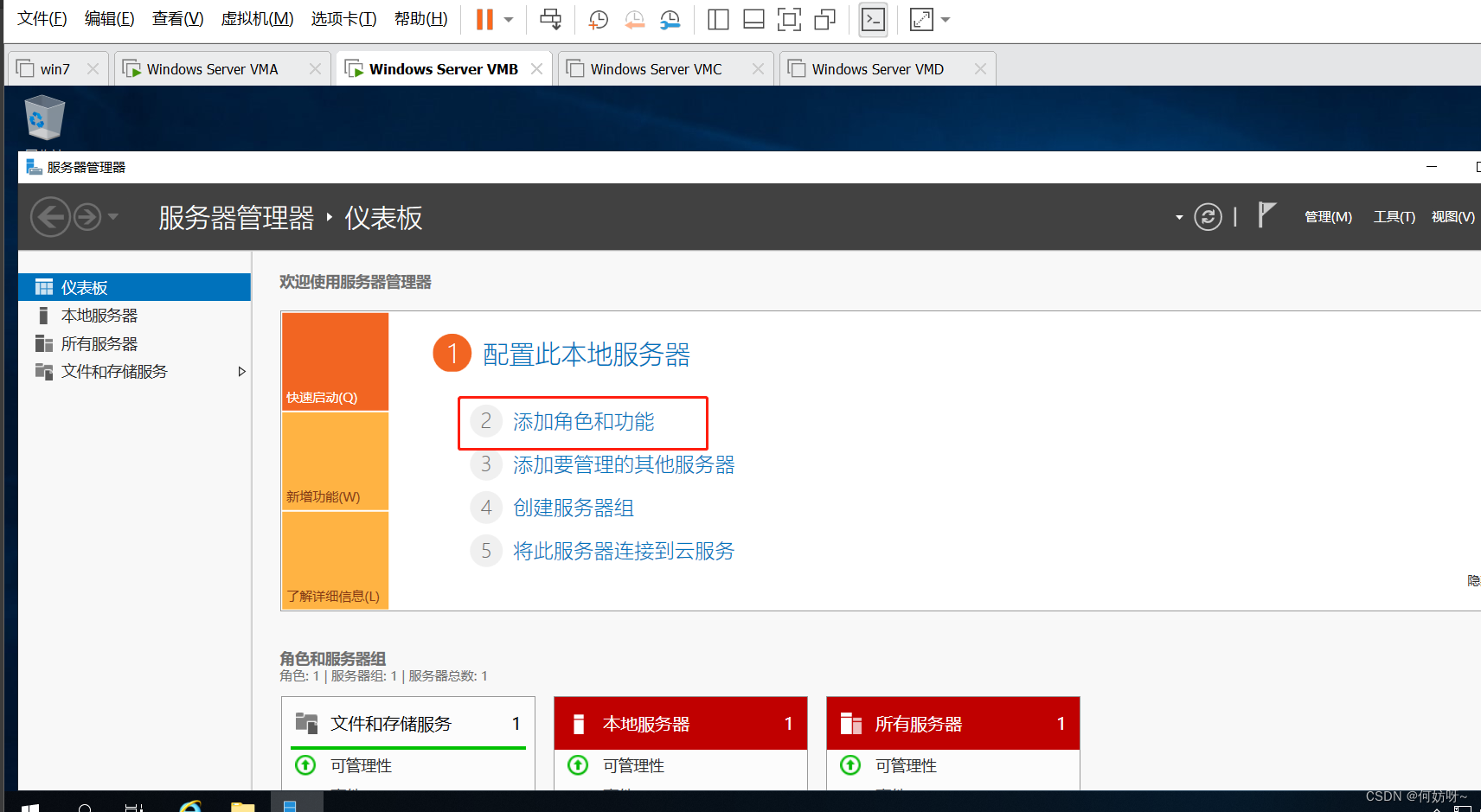Image resolution: width=1481 pixels, height=812 pixels.
Task: Click the 将此服务器连接到云服务 link
Action: pyautogui.click(x=624, y=551)
